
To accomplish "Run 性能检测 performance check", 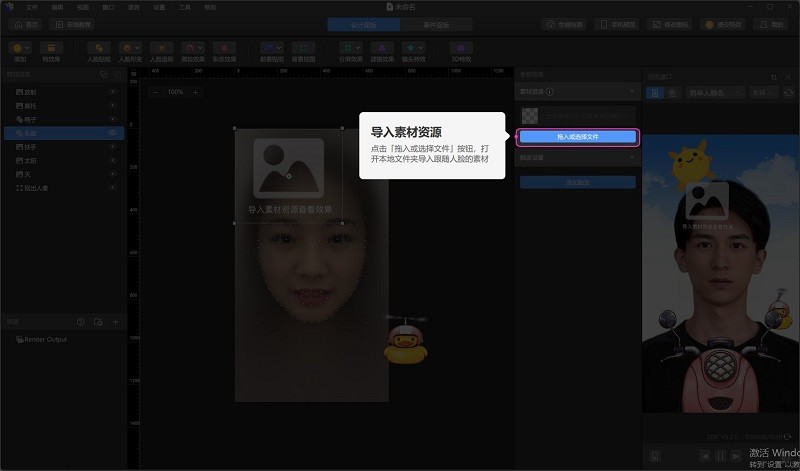I will [565, 24].
